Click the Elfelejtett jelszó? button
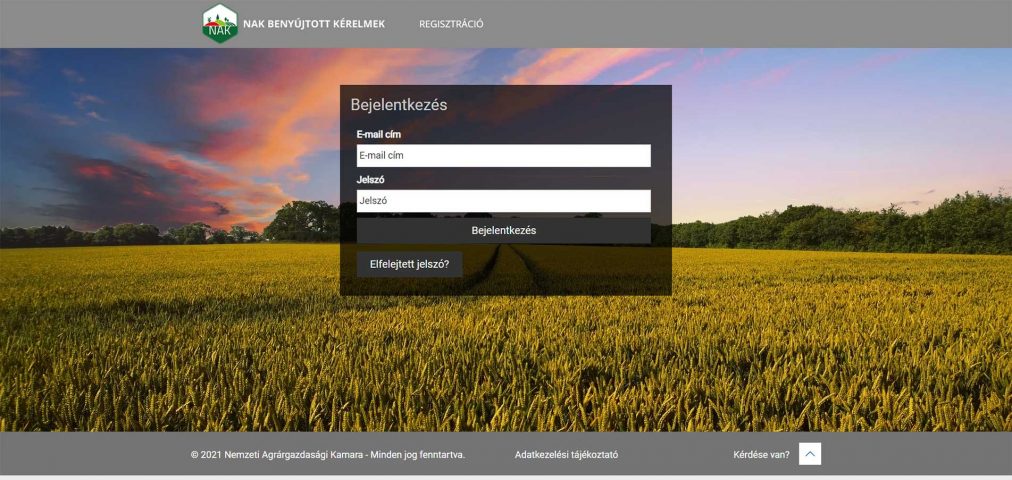1012x480 pixels. coord(409,265)
